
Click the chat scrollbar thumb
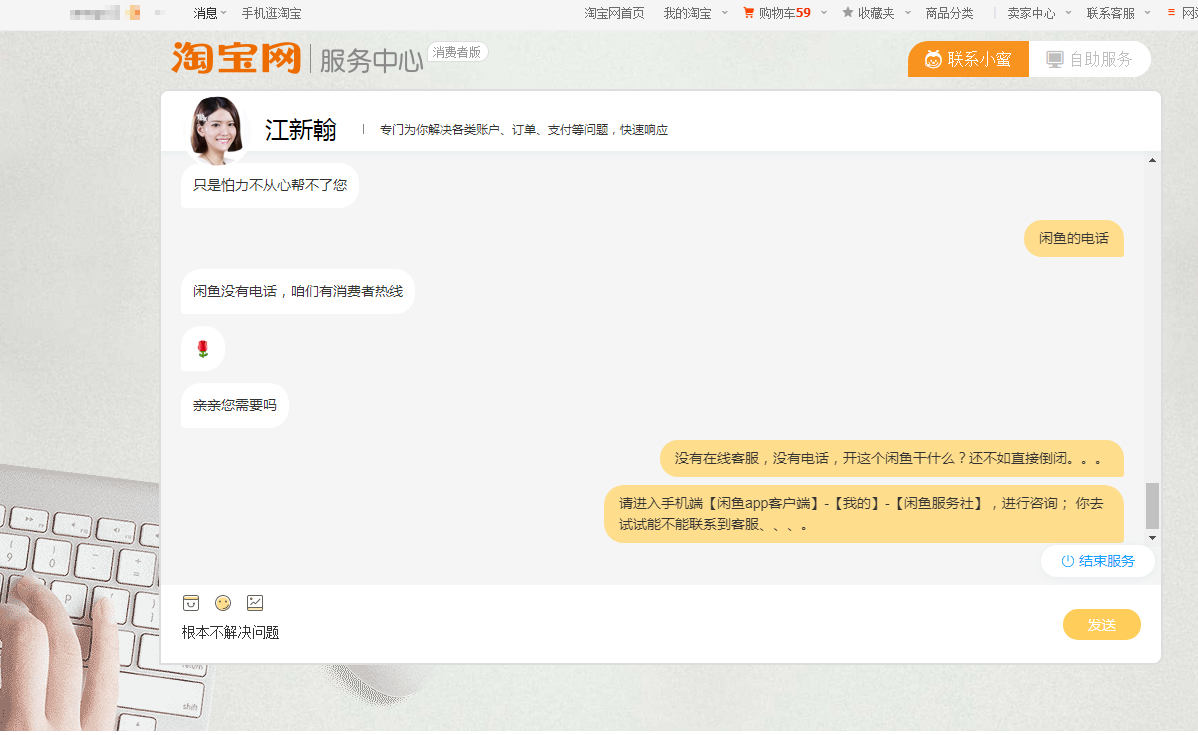1152,506
